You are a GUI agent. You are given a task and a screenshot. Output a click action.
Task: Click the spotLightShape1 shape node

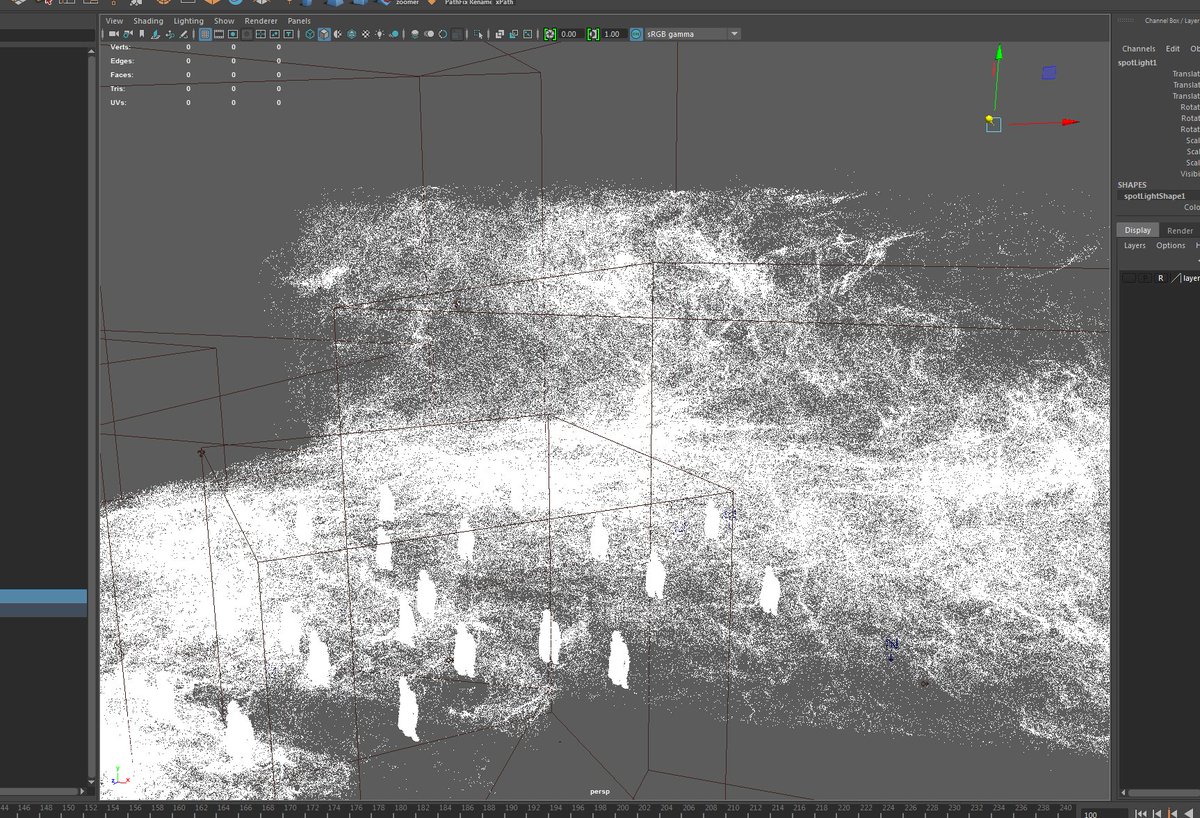[x=1155, y=196]
